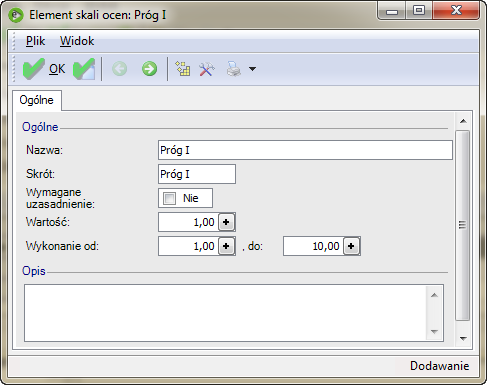Click the Nazwa input field
487x385 pixels.
coord(305,150)
